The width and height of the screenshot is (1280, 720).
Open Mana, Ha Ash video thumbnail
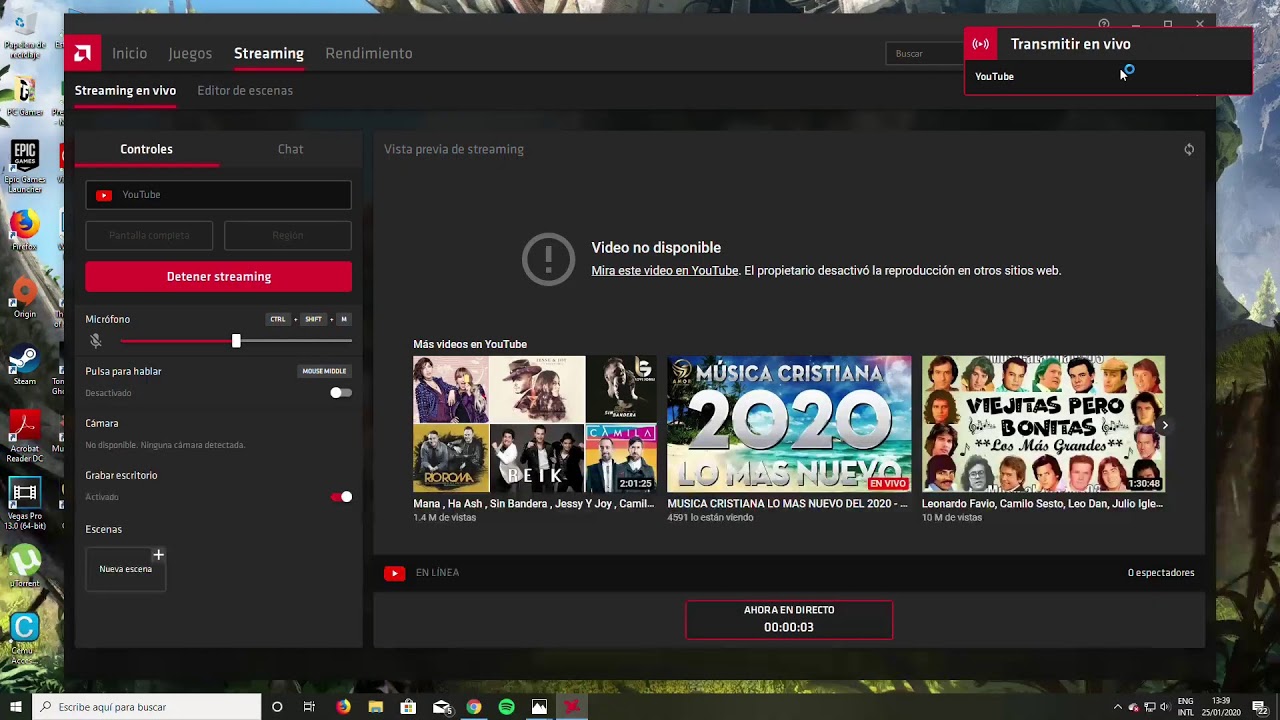[535, 424]
